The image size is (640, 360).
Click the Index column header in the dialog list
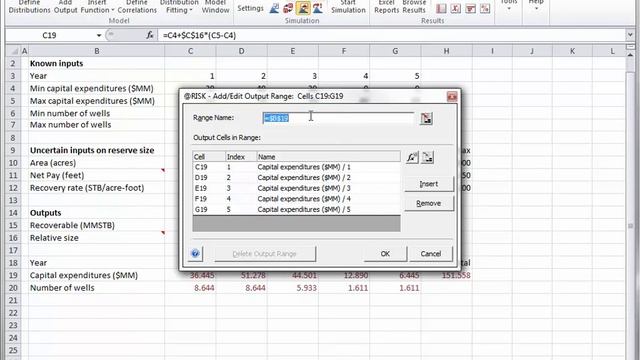tap(241, 157)
